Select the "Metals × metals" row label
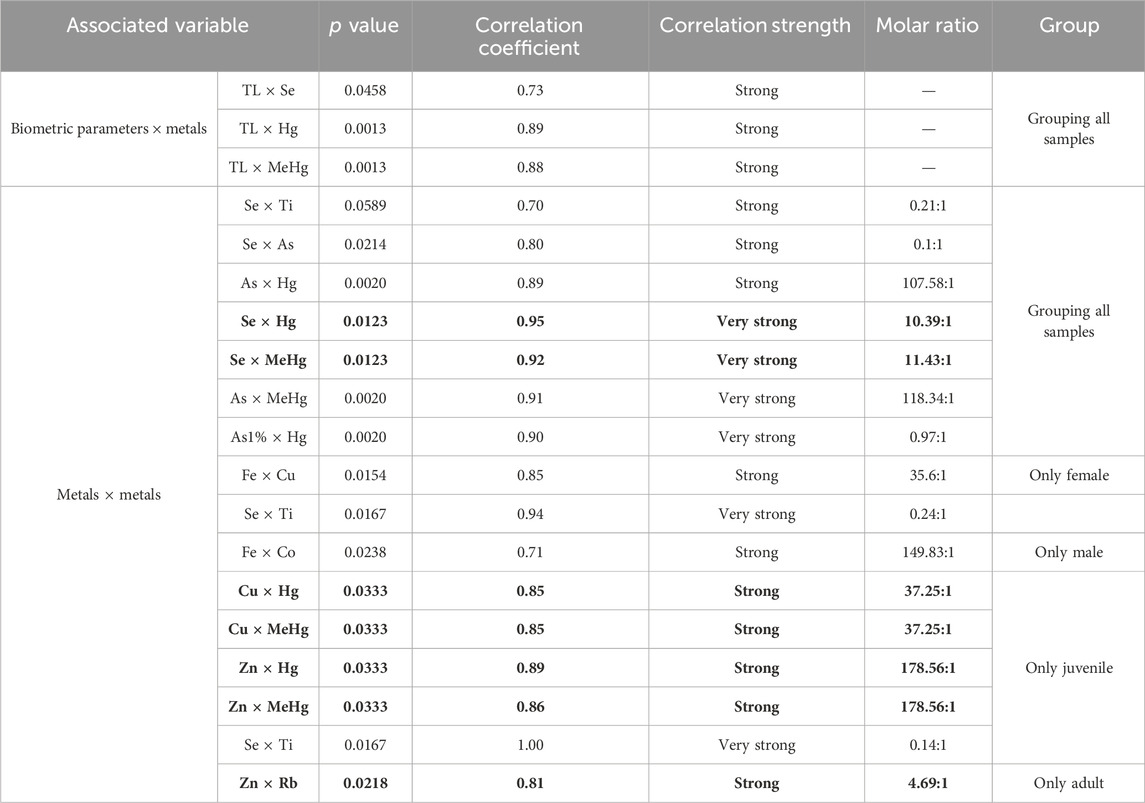This screenshot has height=803, width=1145. click(109, 495)
